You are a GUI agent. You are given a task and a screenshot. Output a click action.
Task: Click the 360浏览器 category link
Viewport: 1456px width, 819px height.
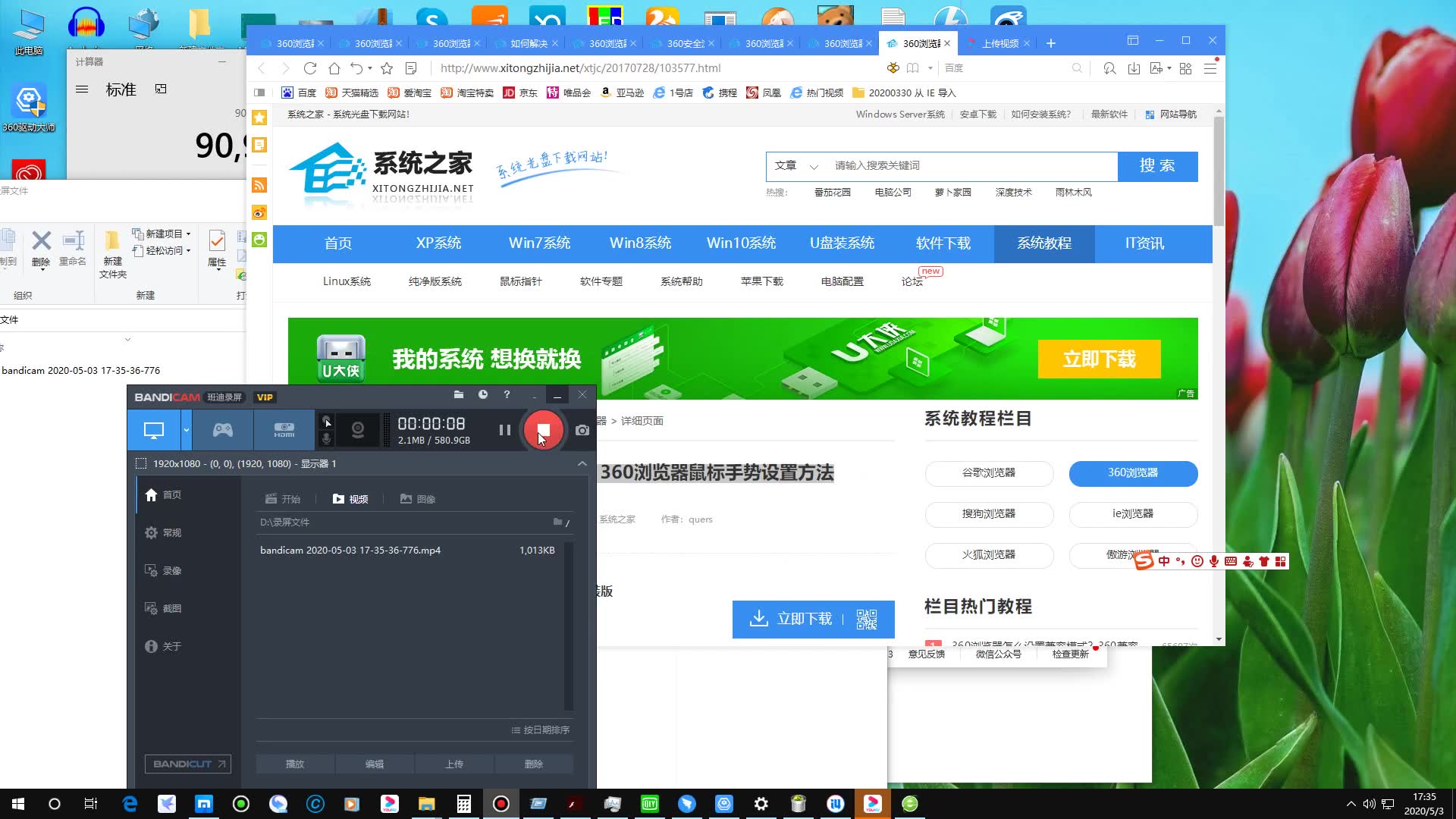point(1132,473)
